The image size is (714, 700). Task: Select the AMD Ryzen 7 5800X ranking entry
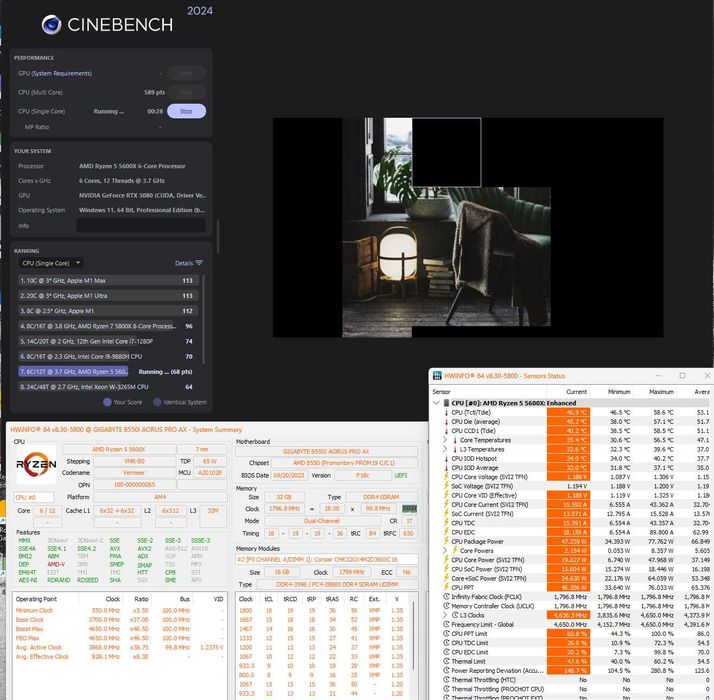point(108,326)
